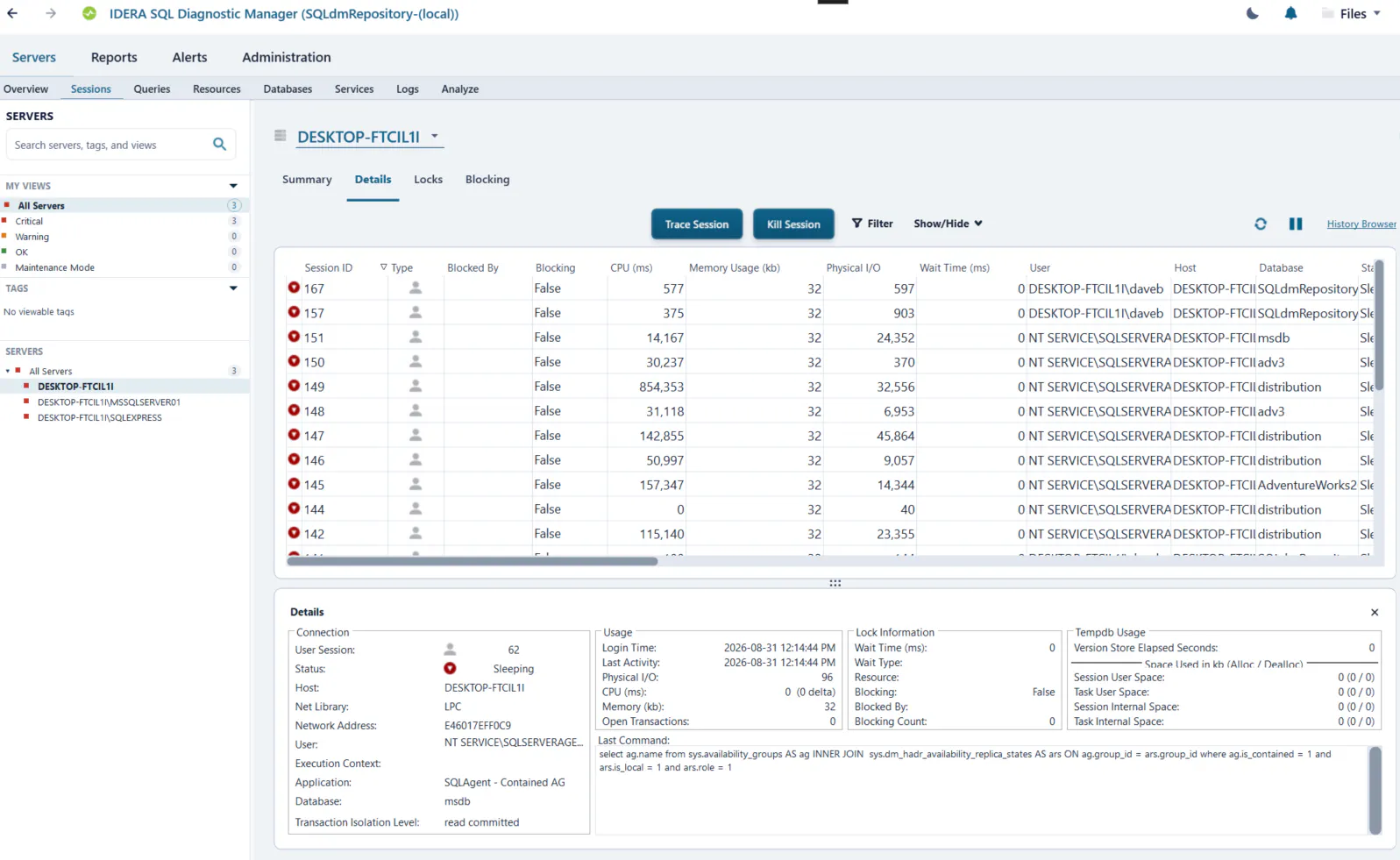Sort by the CPU (ms) column header
The image size is (1400, 860).
[631, 268]
